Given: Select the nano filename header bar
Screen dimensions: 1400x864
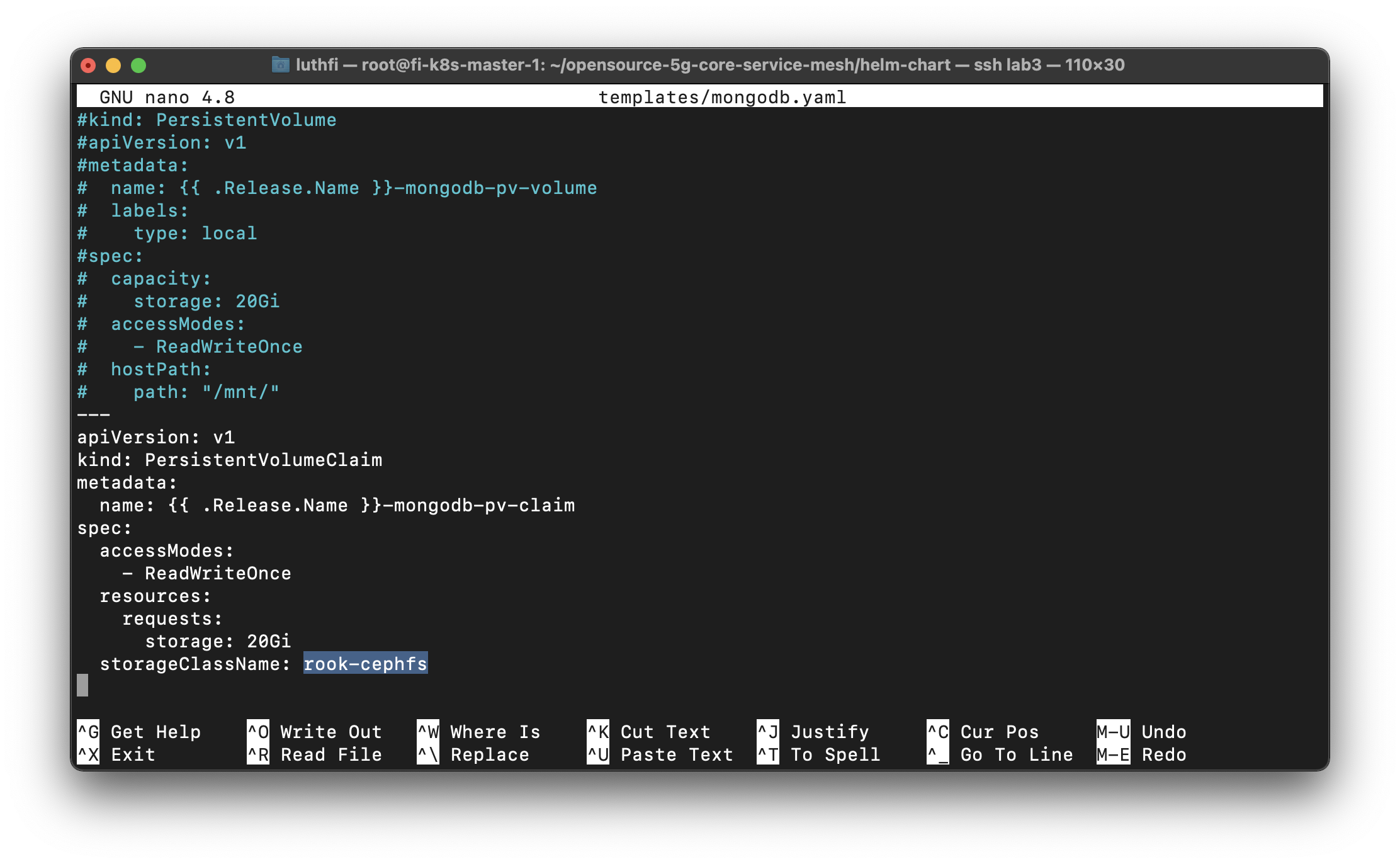Looking at the screenshot, I should click(x=700, y=96).
